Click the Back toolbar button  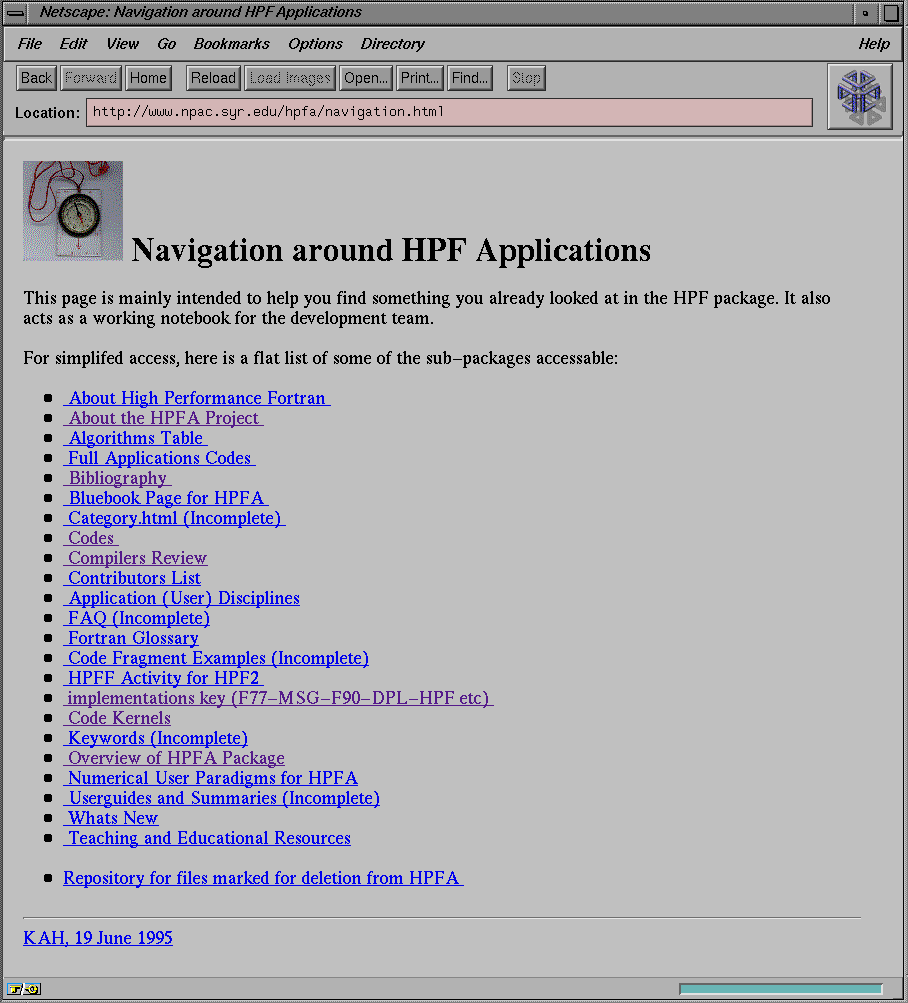point(36,78)
